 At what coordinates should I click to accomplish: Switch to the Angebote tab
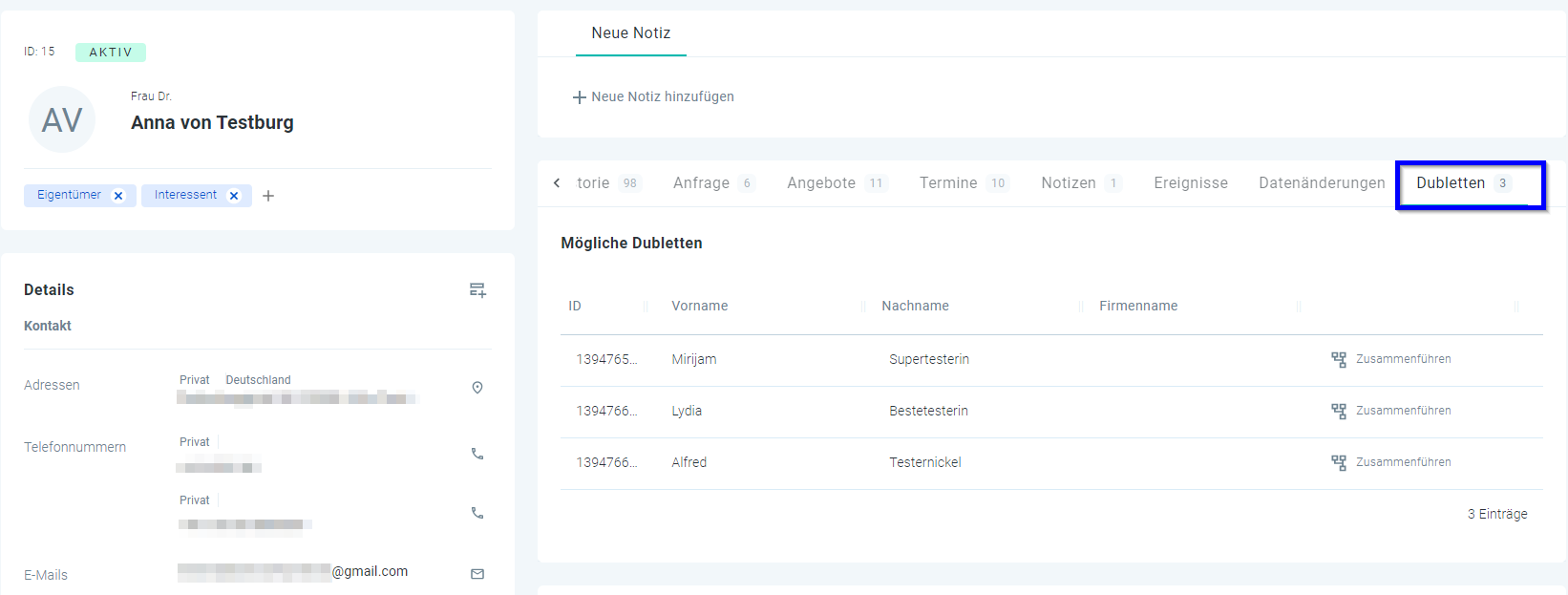click(821, 183)
